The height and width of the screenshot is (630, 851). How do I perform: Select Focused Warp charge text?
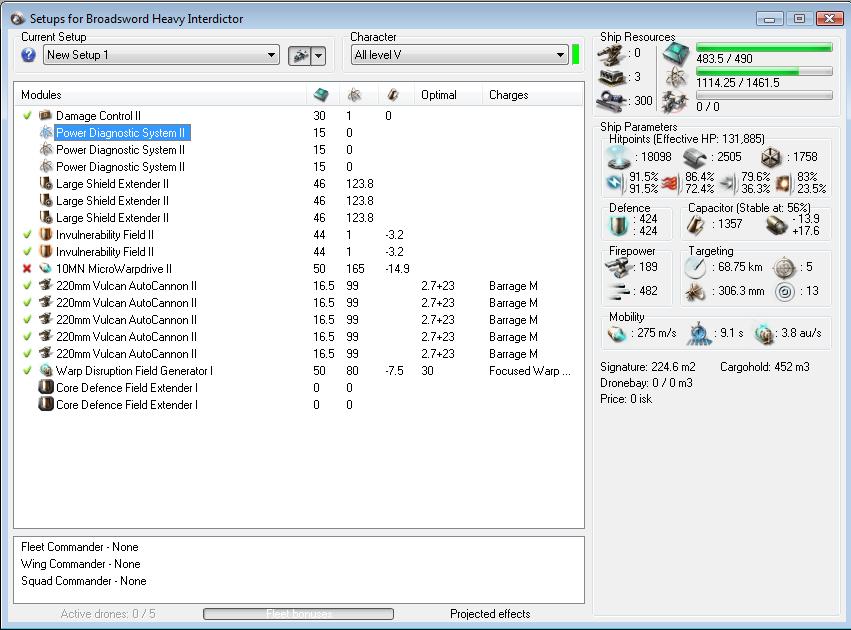[530, 371]
